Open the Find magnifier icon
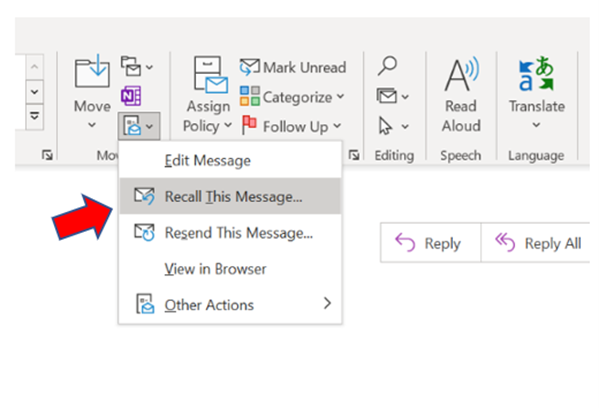Viewport: 599px width, 408px height. (387, 66)
